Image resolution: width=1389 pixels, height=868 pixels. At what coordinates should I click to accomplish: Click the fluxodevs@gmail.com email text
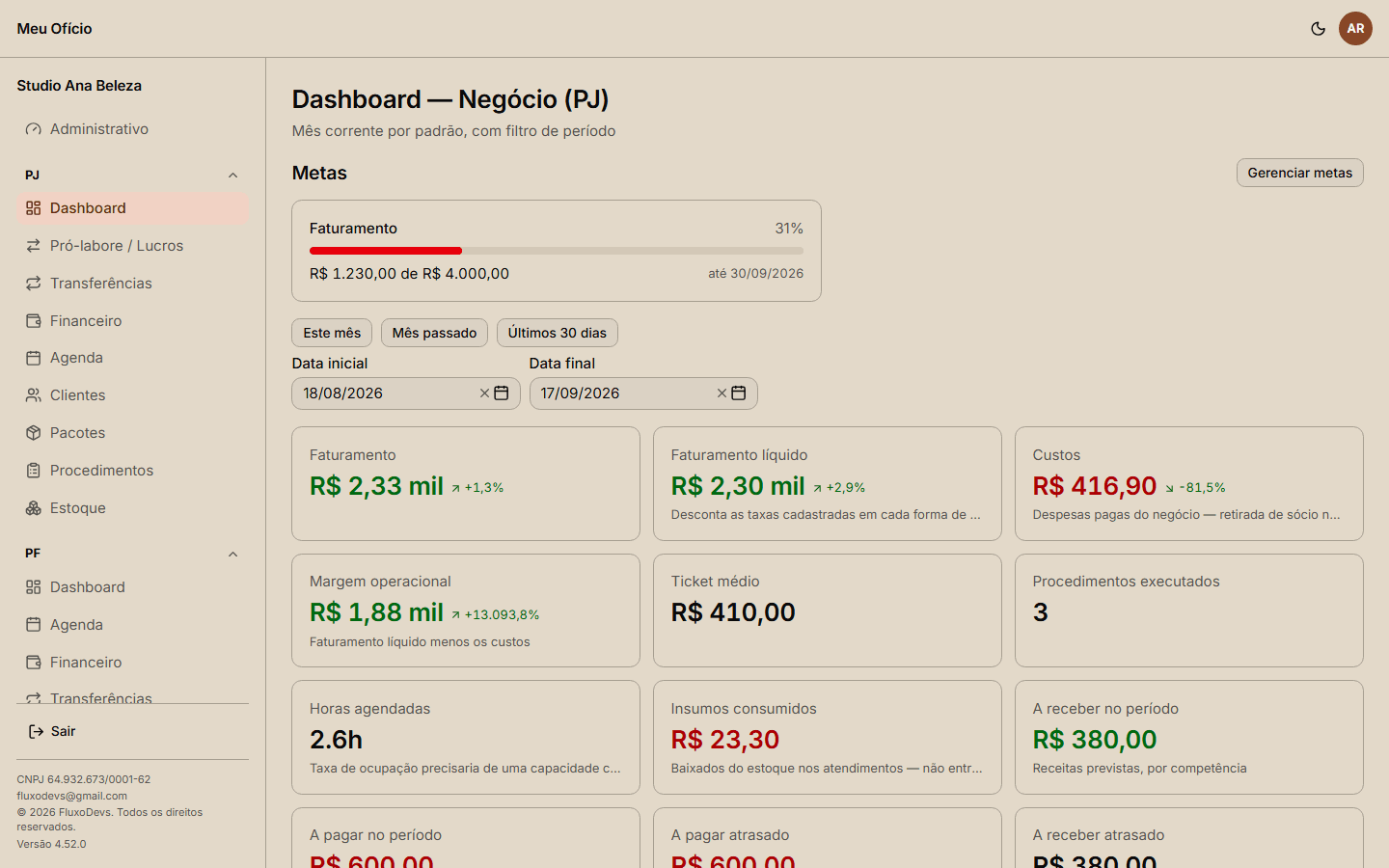(72, 796)
